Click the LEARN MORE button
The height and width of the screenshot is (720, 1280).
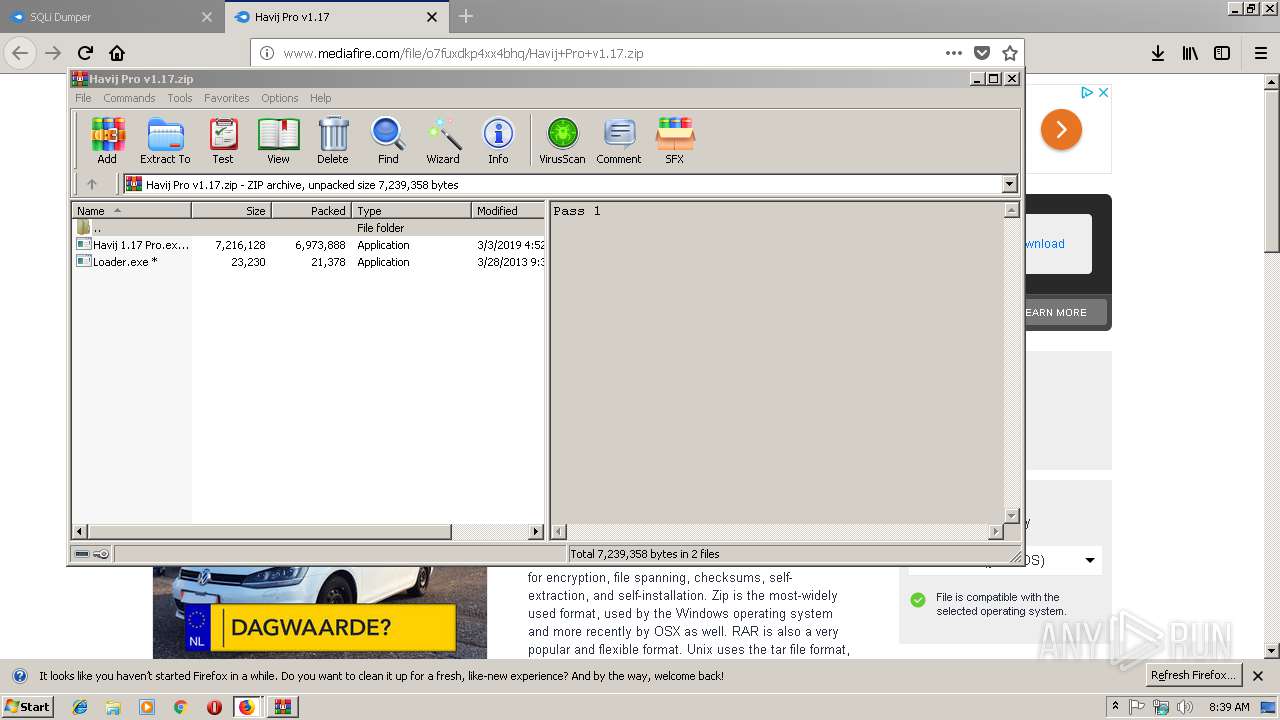pos(1064,312)
